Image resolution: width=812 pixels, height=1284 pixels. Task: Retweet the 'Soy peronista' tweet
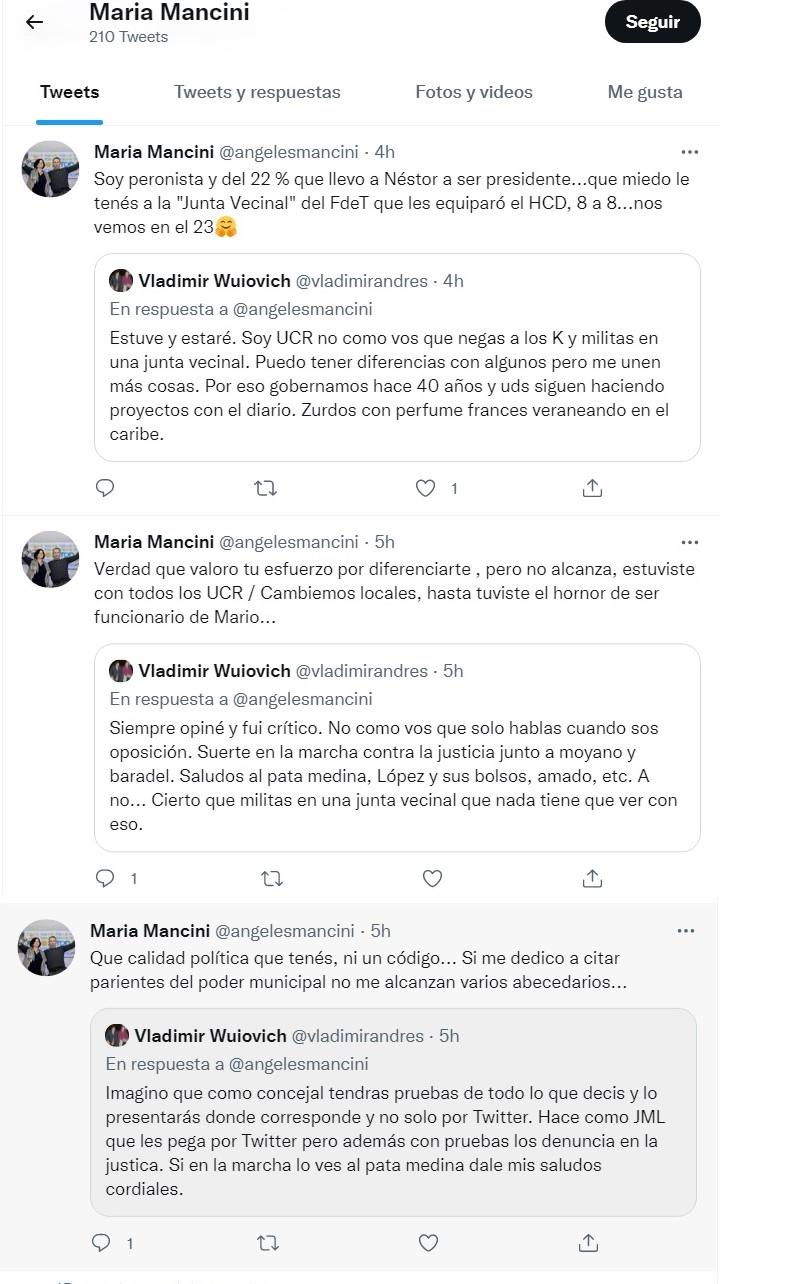tap(266, 488)
